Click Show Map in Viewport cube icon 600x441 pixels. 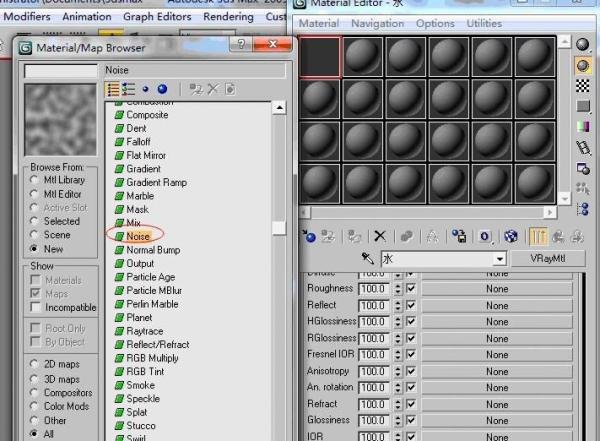[x=511, y=236]
